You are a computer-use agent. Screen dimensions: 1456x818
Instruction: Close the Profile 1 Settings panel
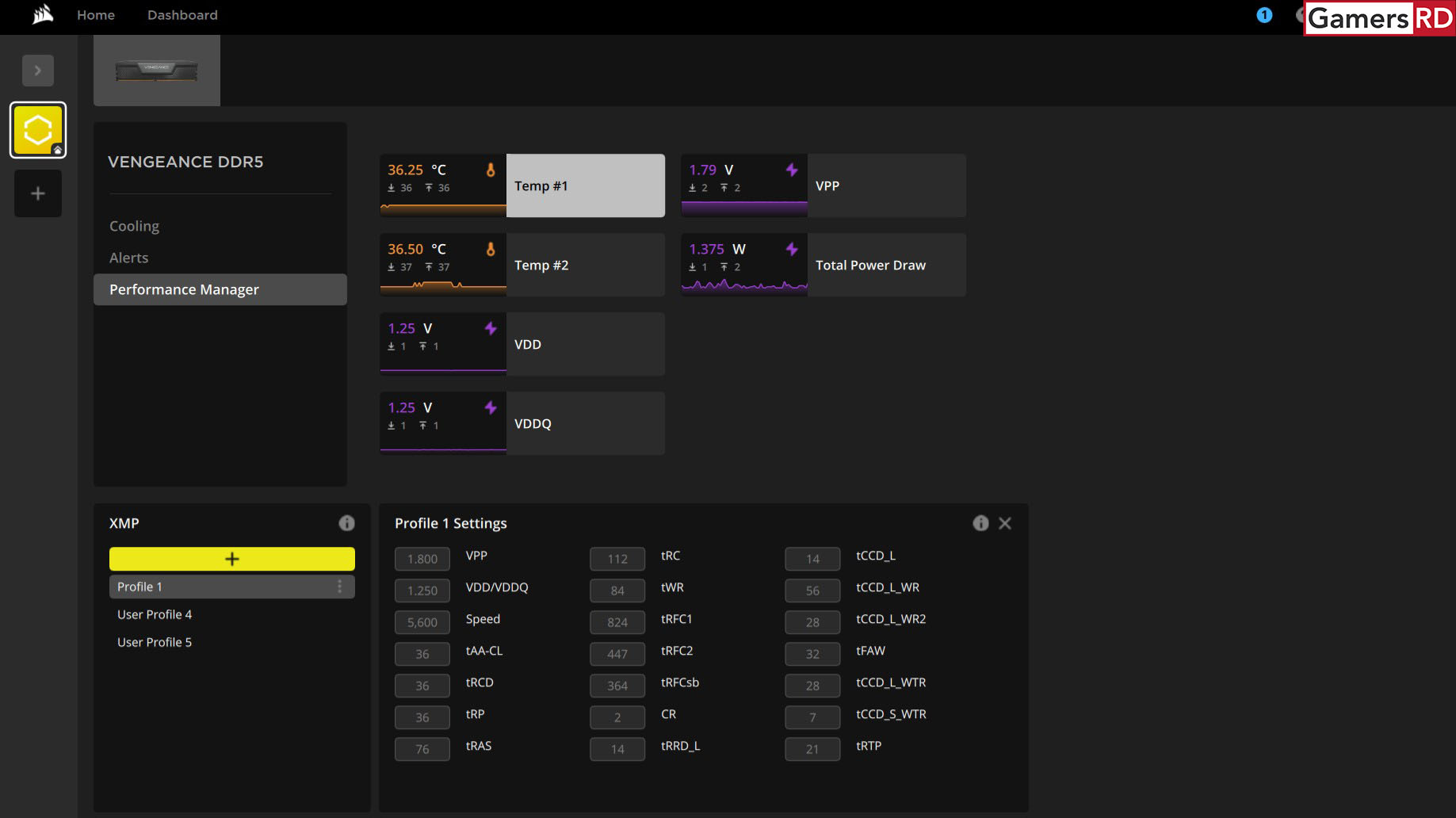pos(1005,523)
